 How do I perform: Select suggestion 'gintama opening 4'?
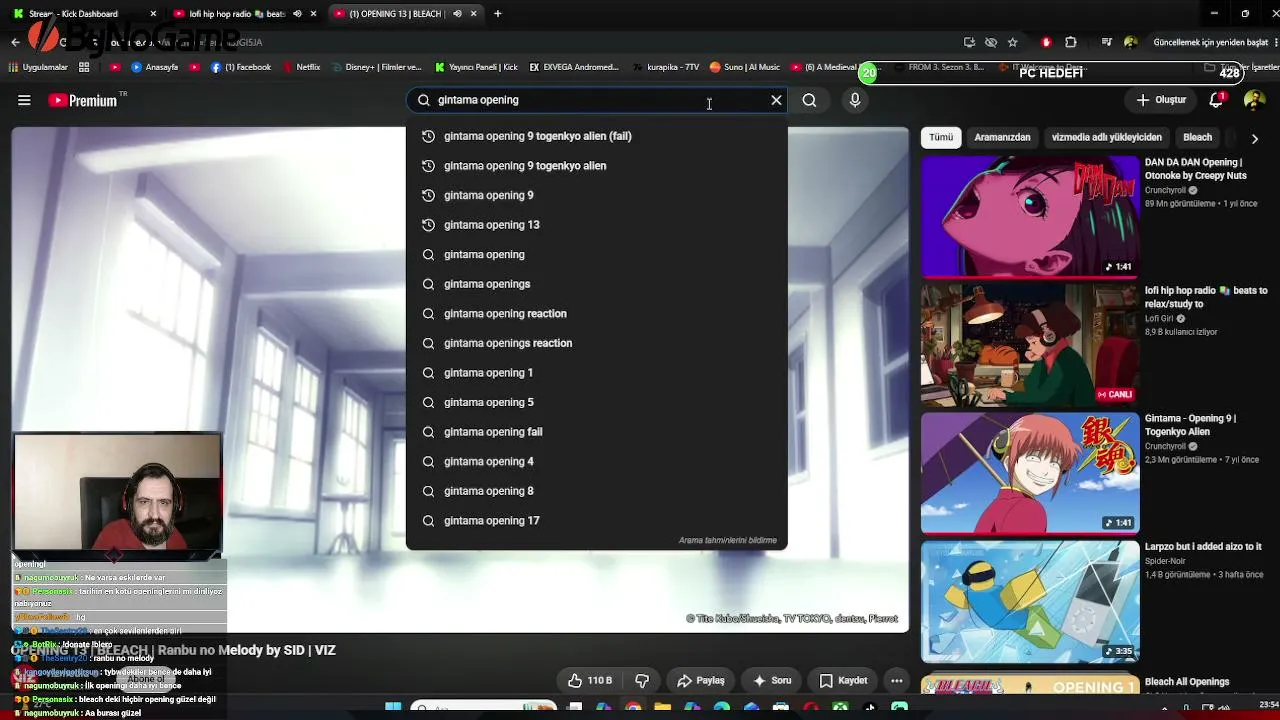coord(597,461)
